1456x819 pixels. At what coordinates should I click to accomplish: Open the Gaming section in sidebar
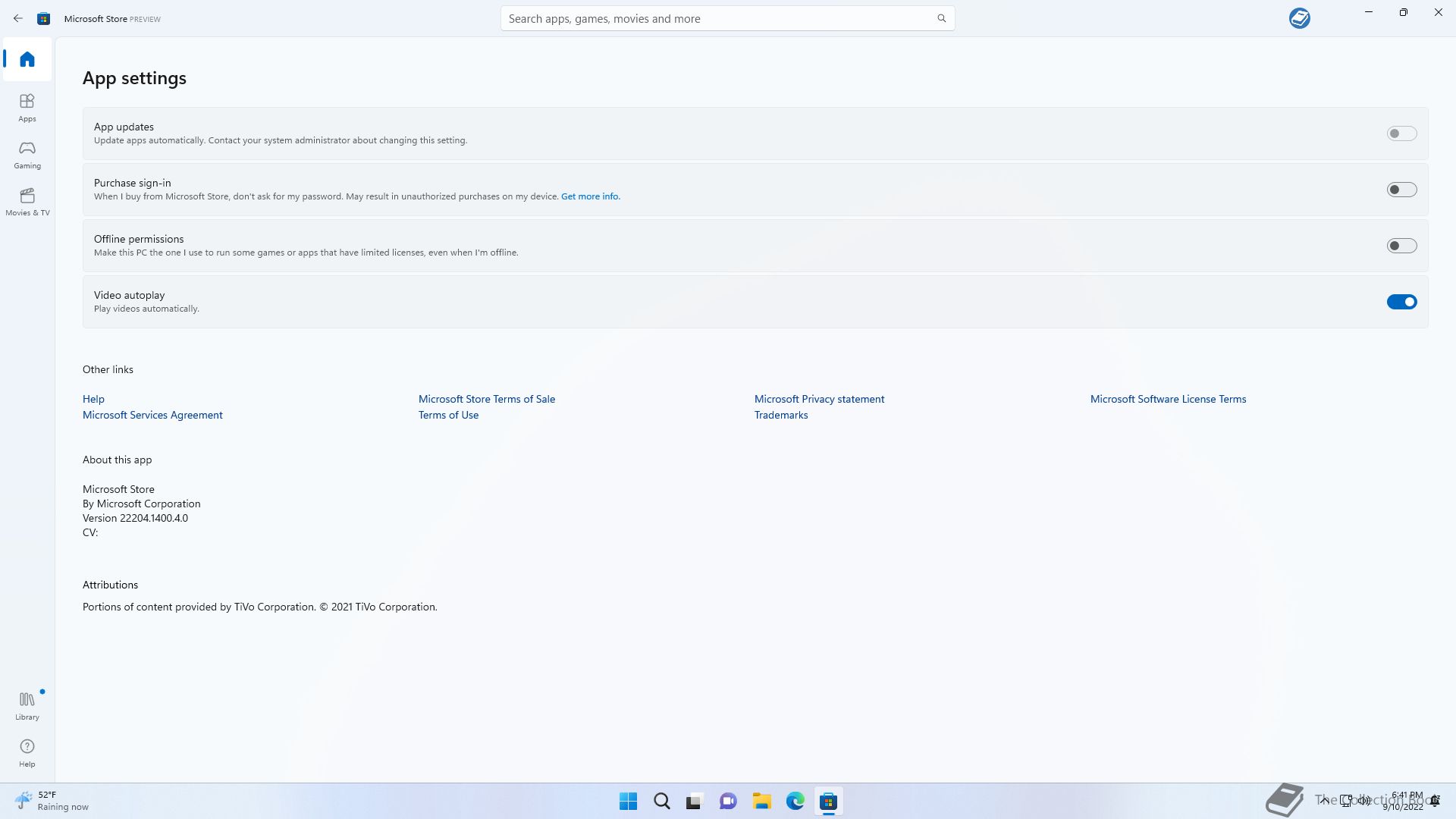click(27, 154)
